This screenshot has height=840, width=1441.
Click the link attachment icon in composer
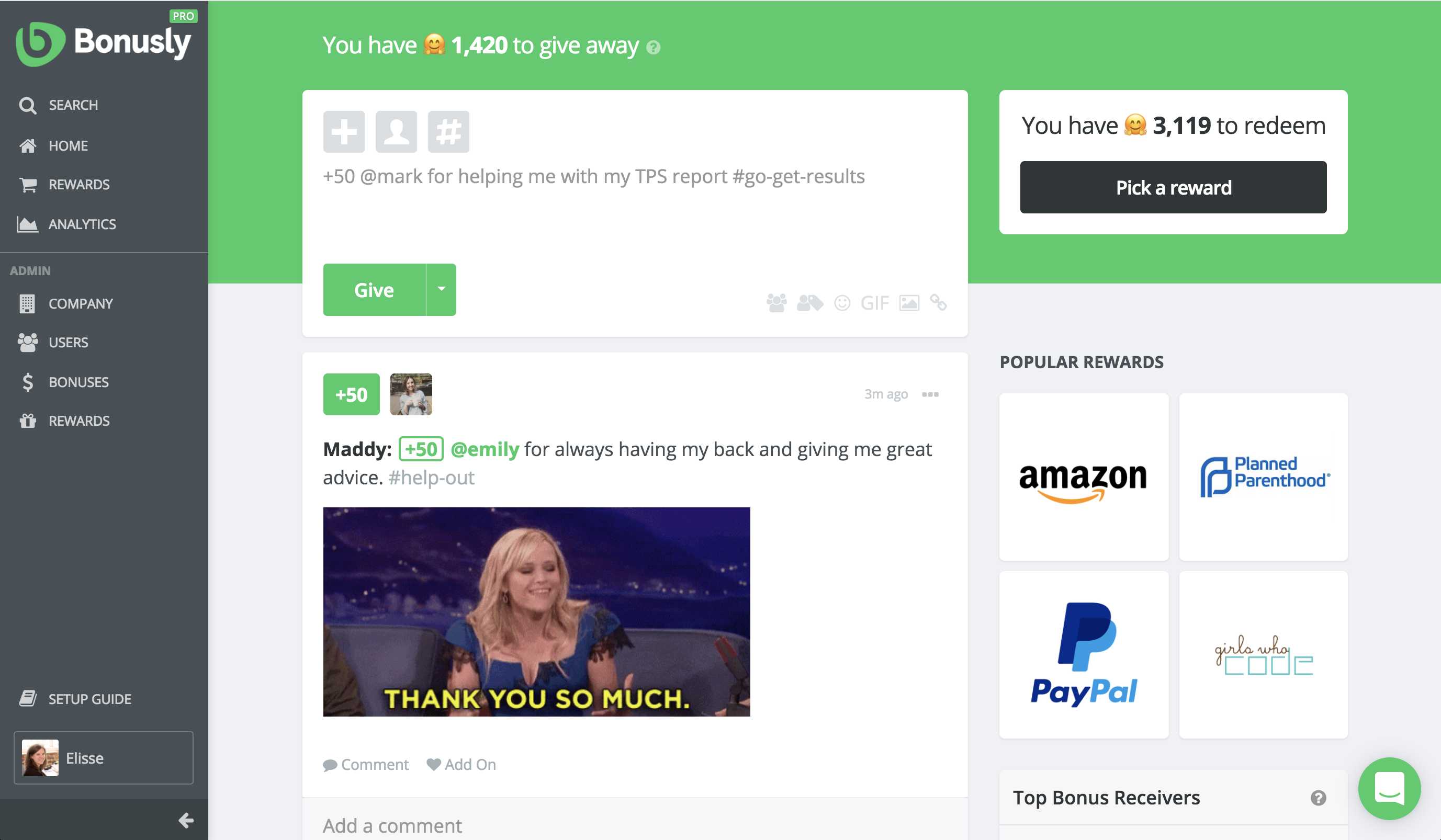tap(938, 302)
